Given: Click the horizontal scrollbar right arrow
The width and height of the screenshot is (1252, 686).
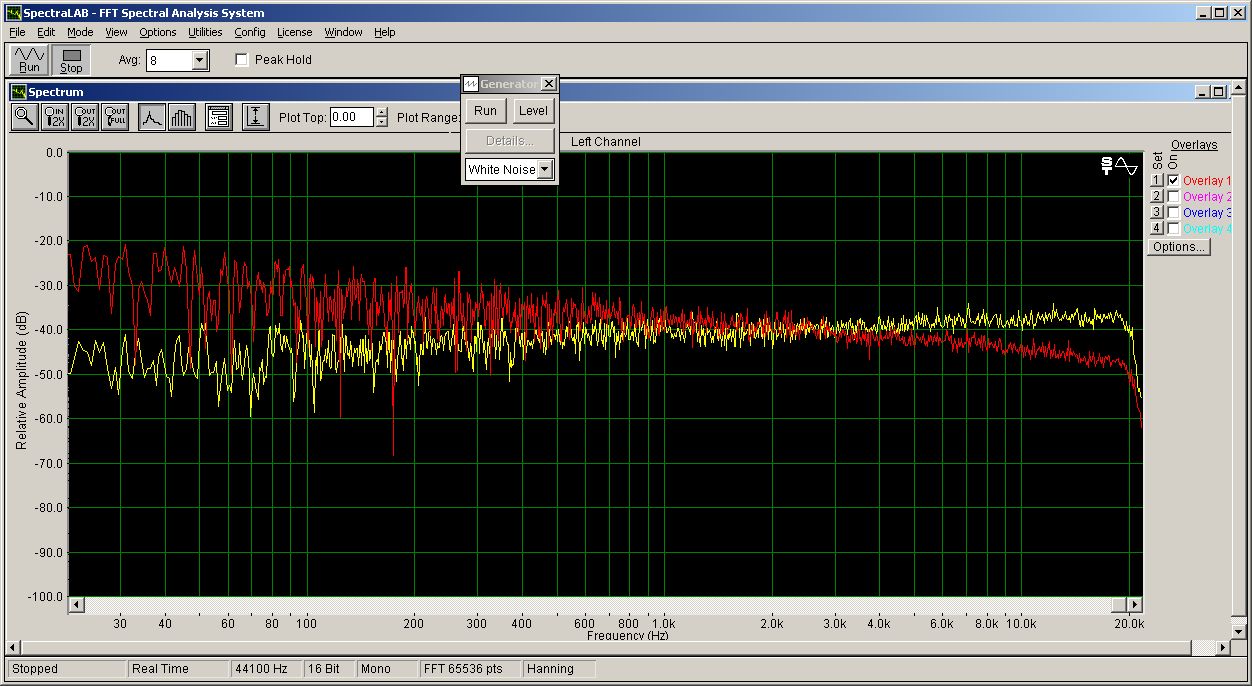Looking at the screenshot, I should [1134, 605].
